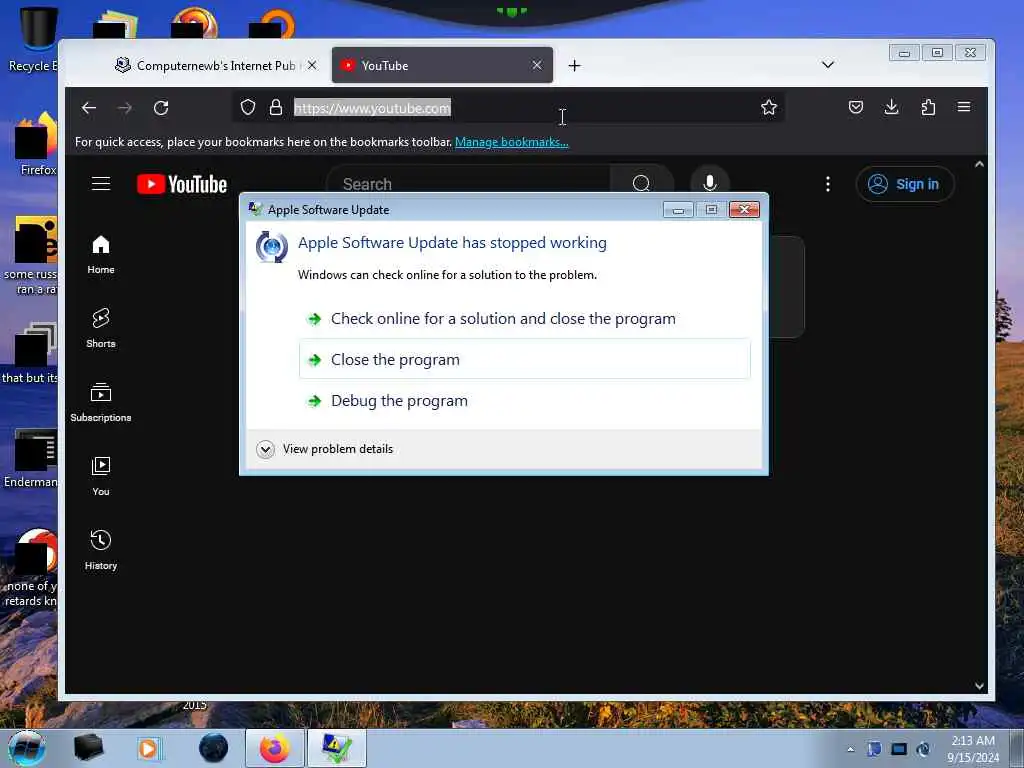1024x768 pixels.
Task: Open the Firefox application menu
Action: point(964,107)
